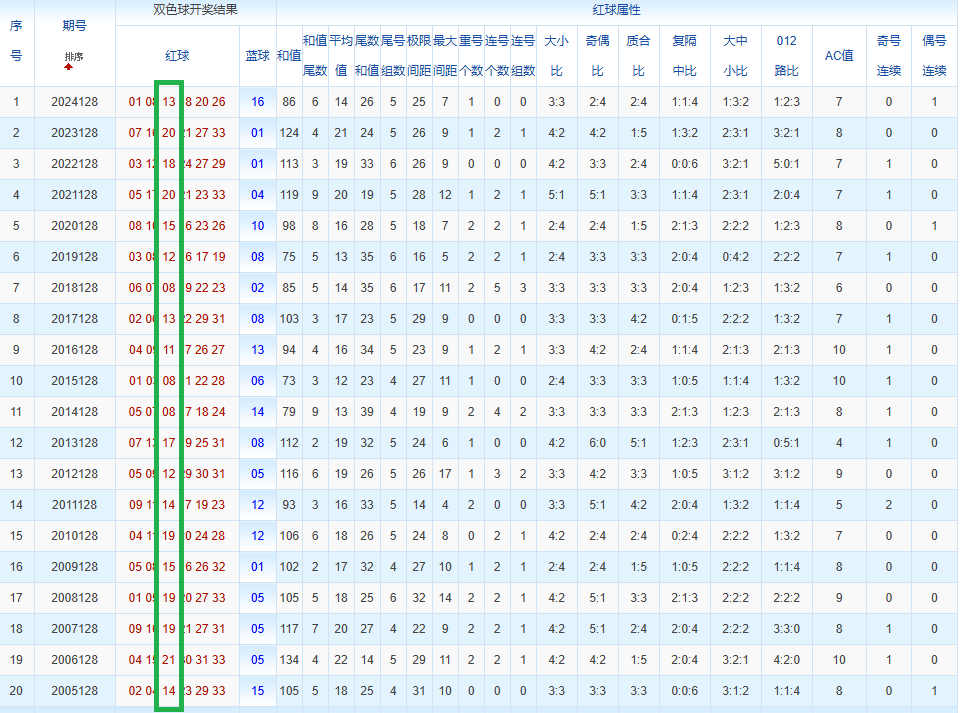Click blue ball 10 in row 2020128
The height and width of the screenshot is (713, 963).
[x=257, y=226]
